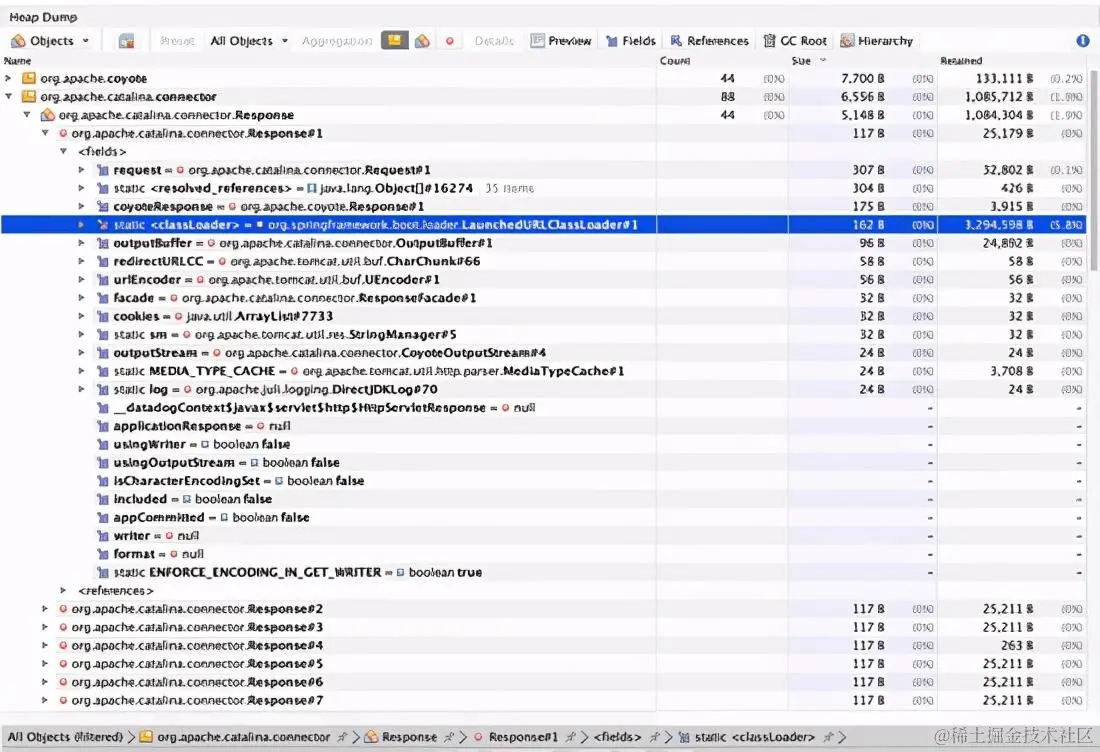Screen dimensions: 1100x752
Task: Click the org.apache.coyote package icon
Action: (29, 79)
